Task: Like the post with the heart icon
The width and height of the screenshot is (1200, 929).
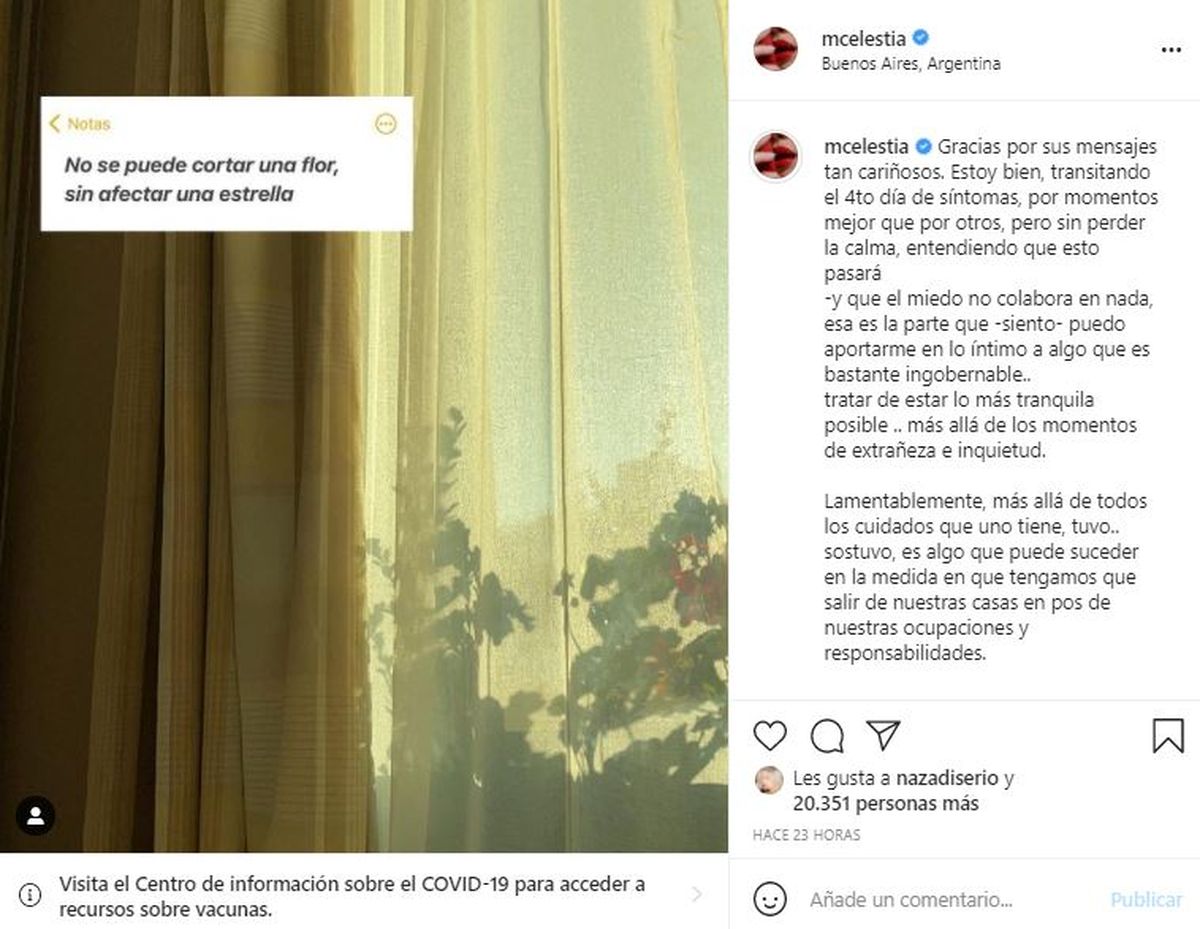Action: coord(770,735)
